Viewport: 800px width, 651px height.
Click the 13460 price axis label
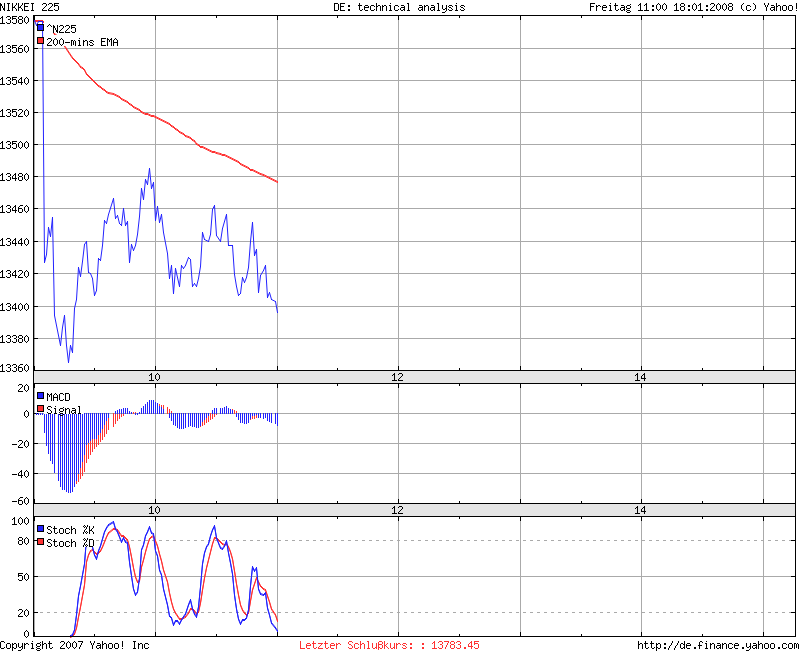pos(15,210)
